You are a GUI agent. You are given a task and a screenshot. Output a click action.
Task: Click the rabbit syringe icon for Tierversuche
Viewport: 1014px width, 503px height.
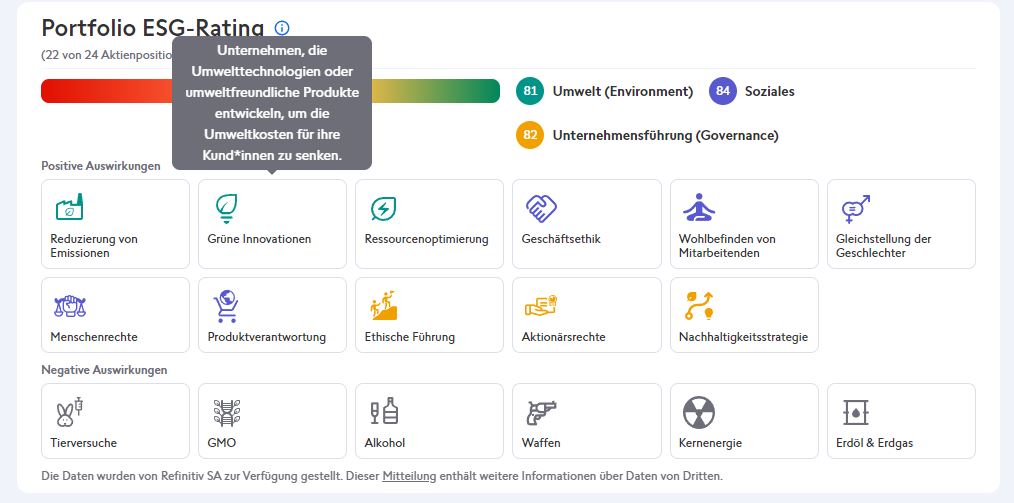point(70,412)
